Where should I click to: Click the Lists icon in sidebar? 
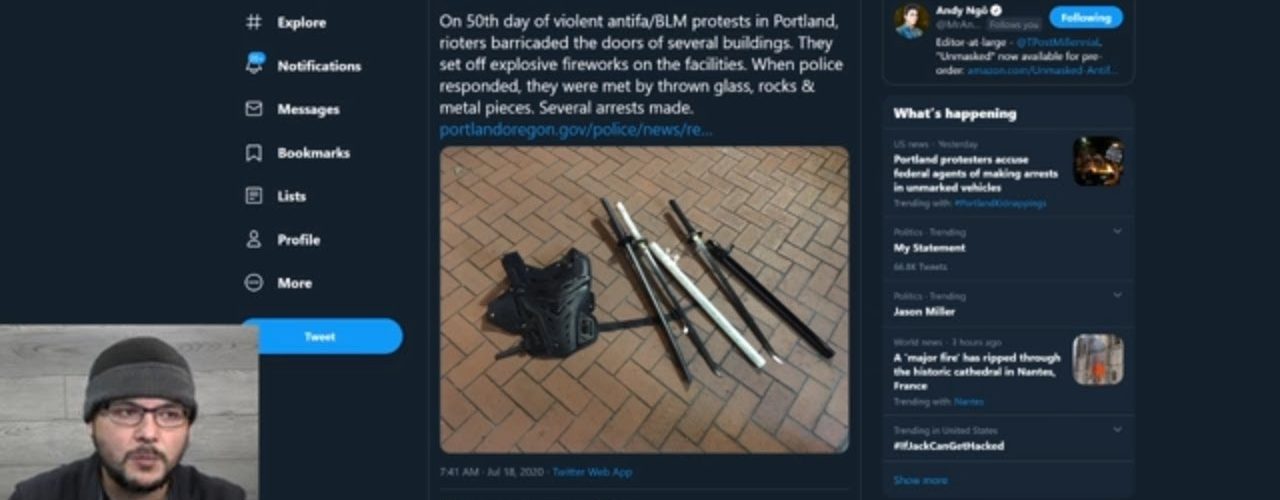pos(254,196)
